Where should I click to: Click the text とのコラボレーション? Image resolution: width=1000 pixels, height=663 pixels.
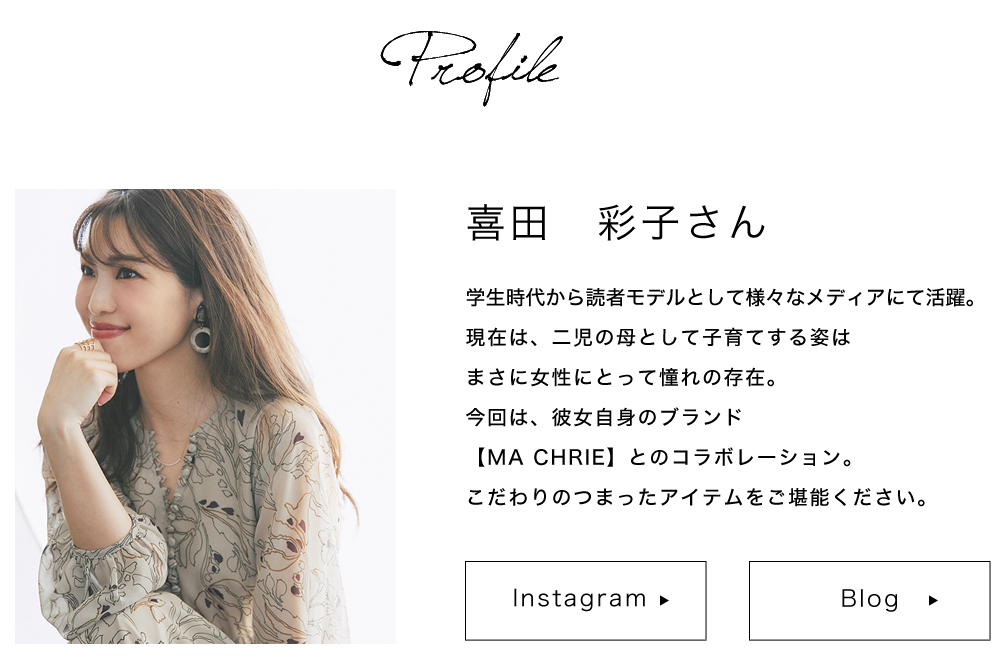740,457
